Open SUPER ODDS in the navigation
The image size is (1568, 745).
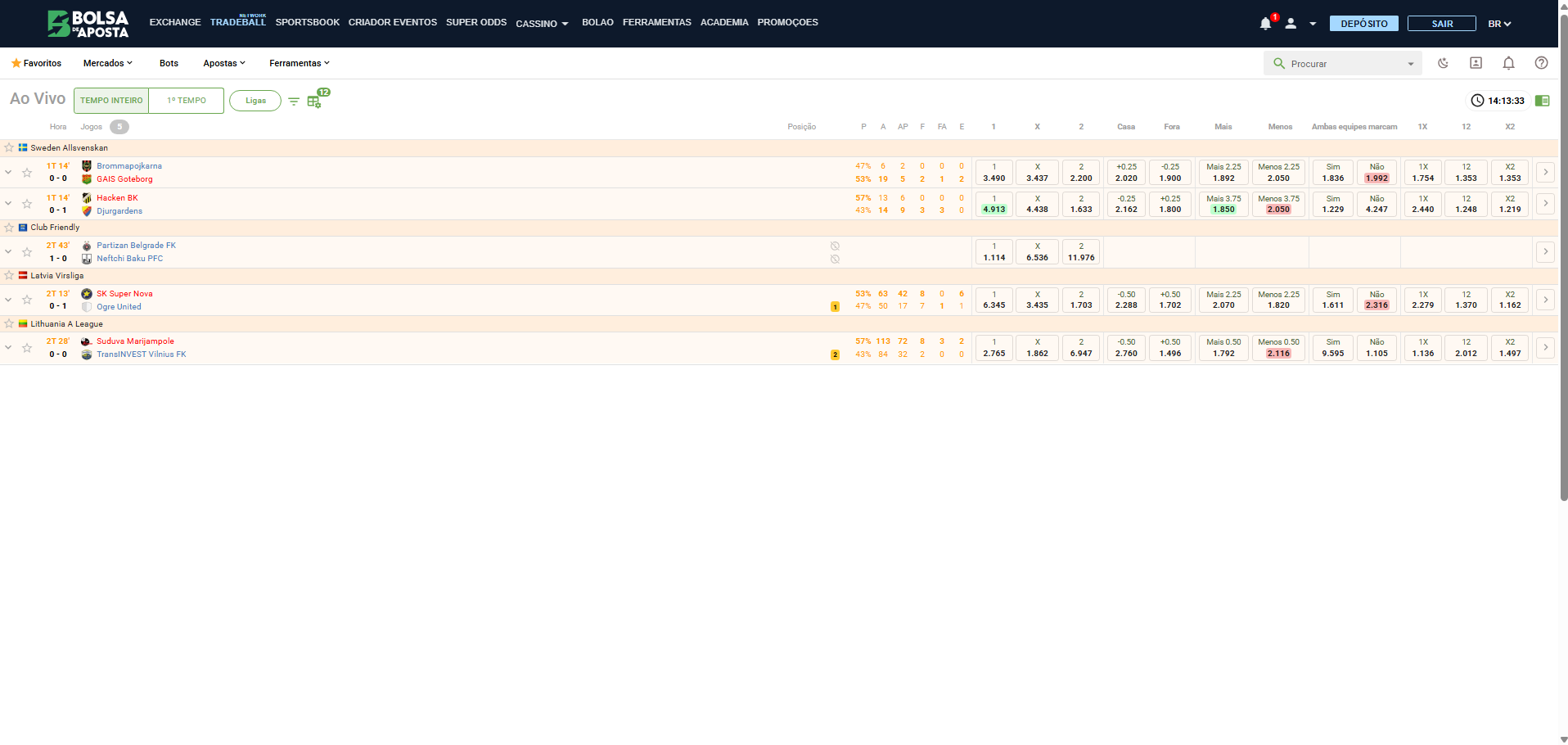pyautogui.click(x=476, y=22)
